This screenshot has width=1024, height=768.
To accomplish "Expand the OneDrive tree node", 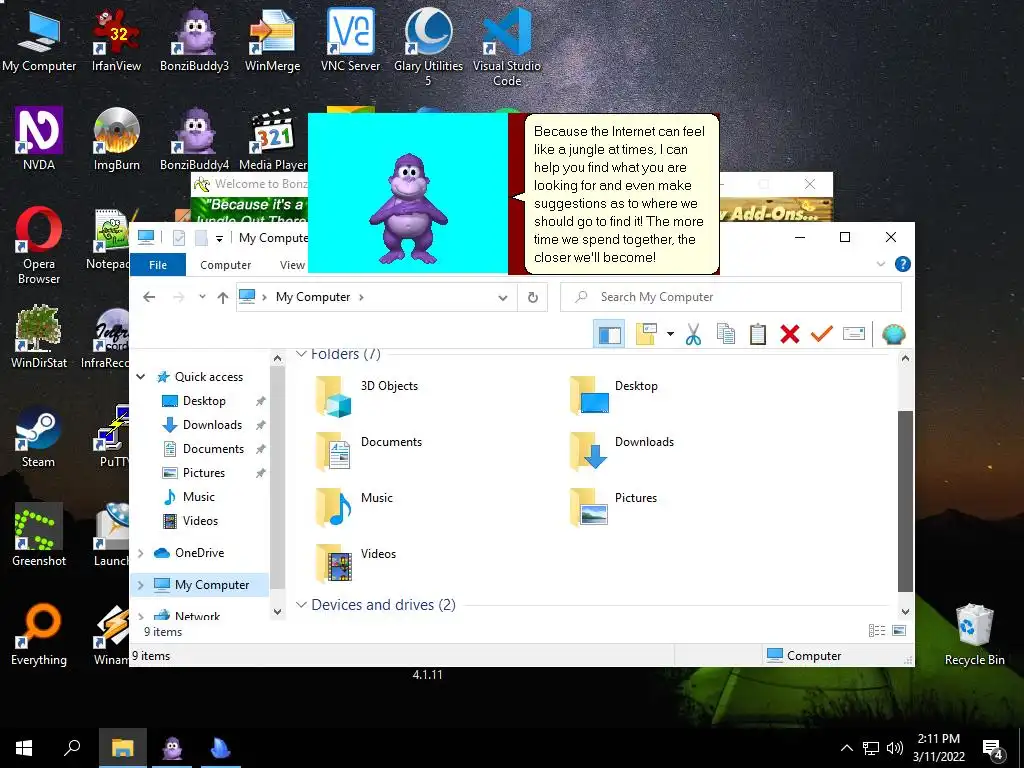I will (140, 553).
